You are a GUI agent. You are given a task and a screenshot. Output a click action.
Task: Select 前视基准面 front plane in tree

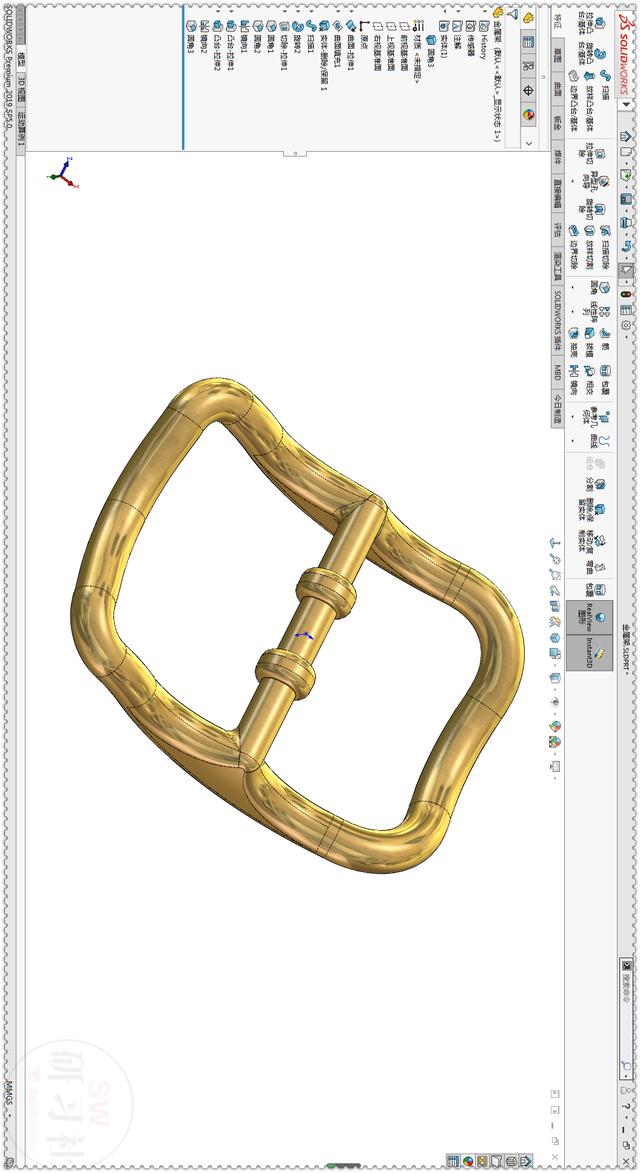404,45
